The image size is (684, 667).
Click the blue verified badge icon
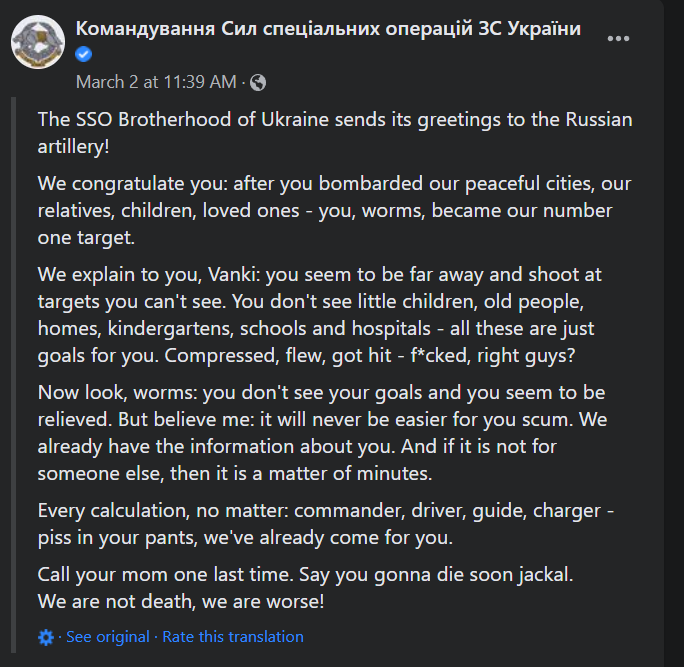(x=84, y=54)
